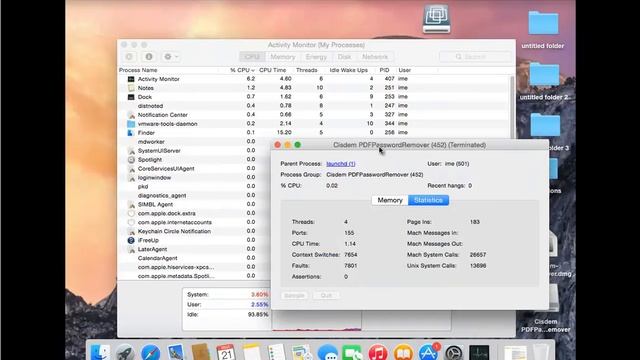This screenshot has width=640, height=360.
Task: Select the Notes process row
Action: pyautogui.click(x=313, y=88)
